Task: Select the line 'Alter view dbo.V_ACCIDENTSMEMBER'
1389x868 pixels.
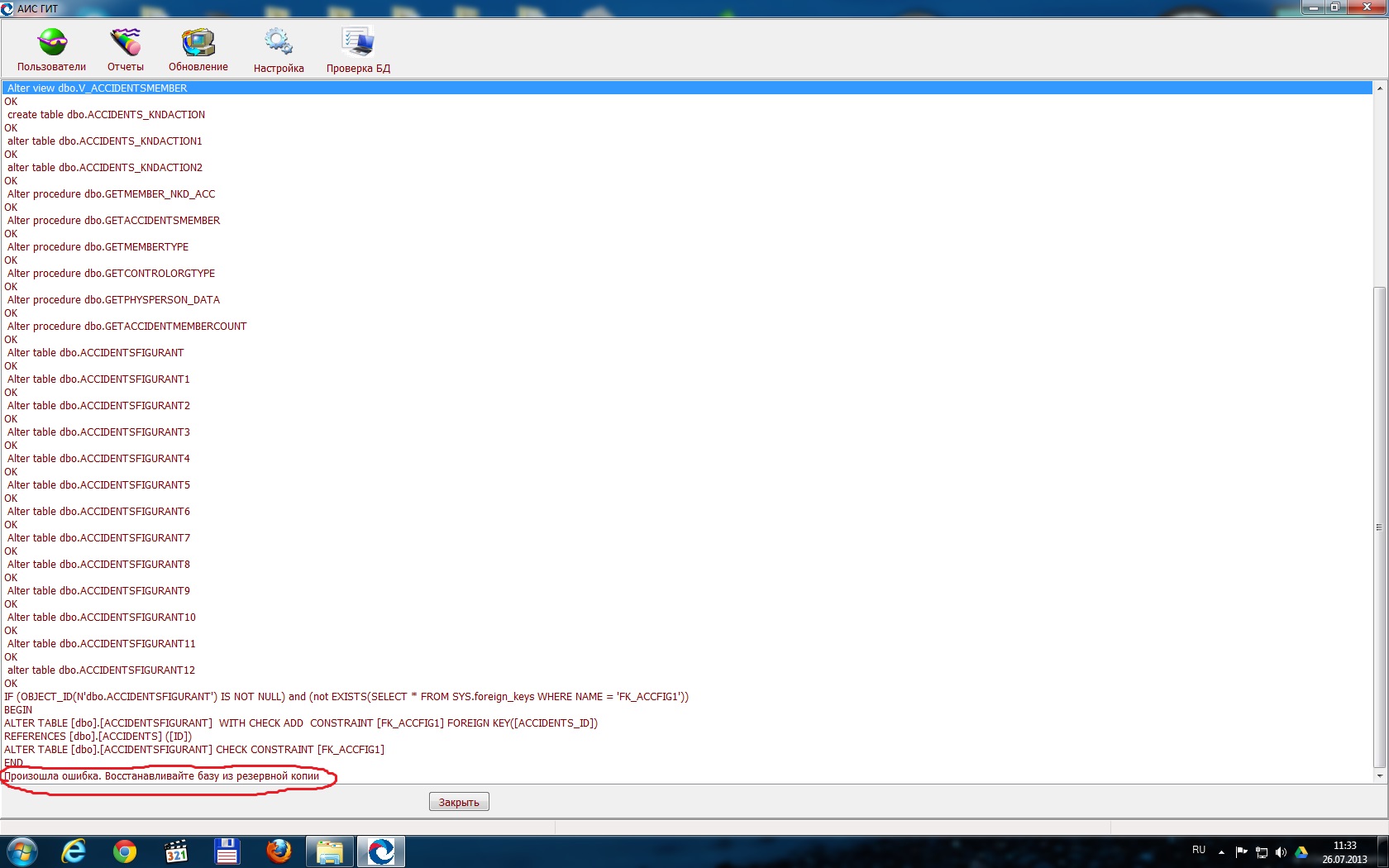Action: coord(688,88)
